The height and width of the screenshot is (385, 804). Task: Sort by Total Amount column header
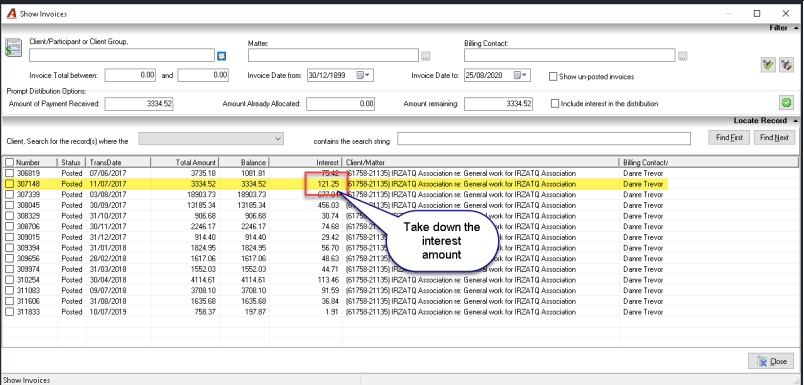click(184, 163)
